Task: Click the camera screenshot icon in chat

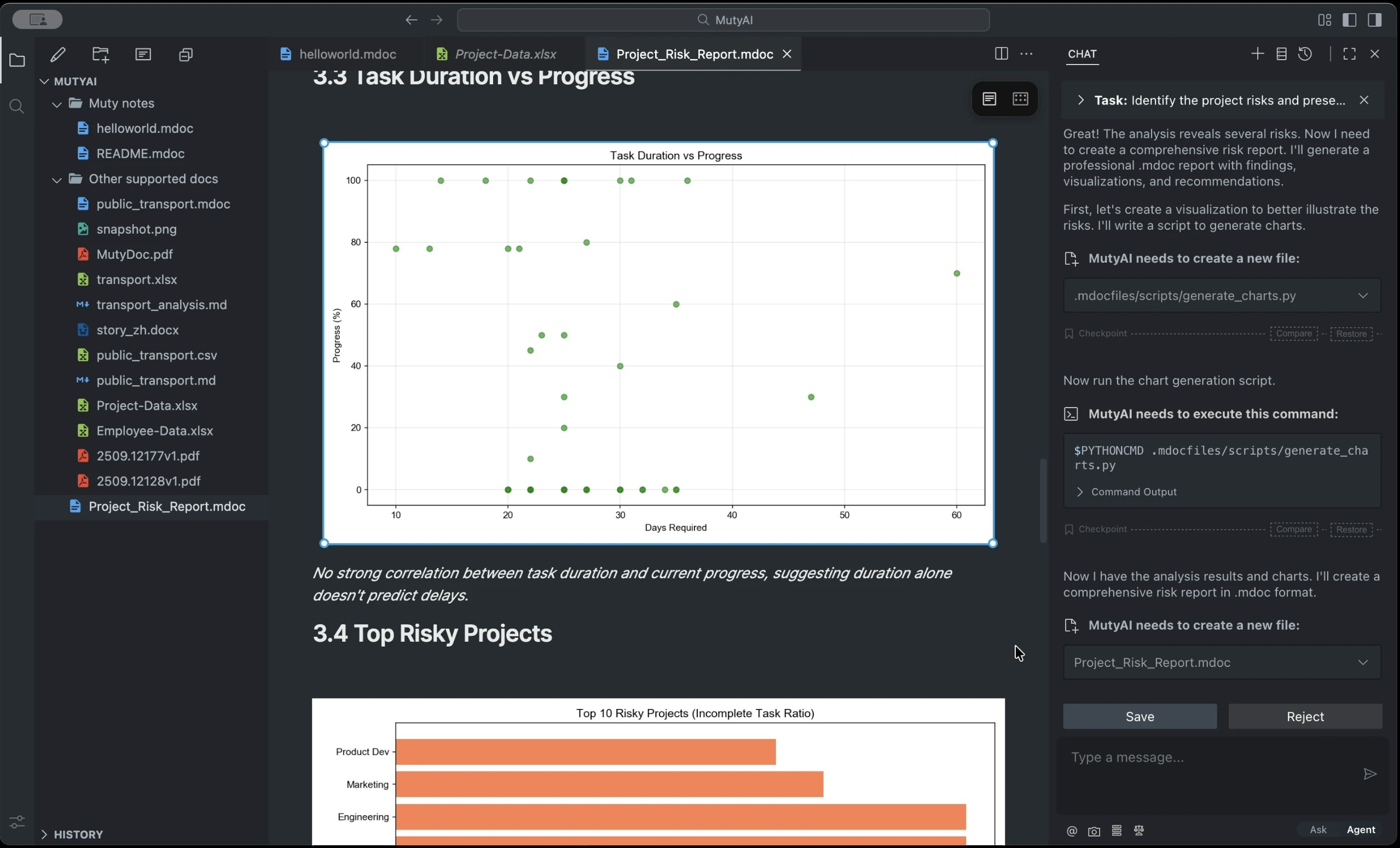Action: (x=1094, y=831)
